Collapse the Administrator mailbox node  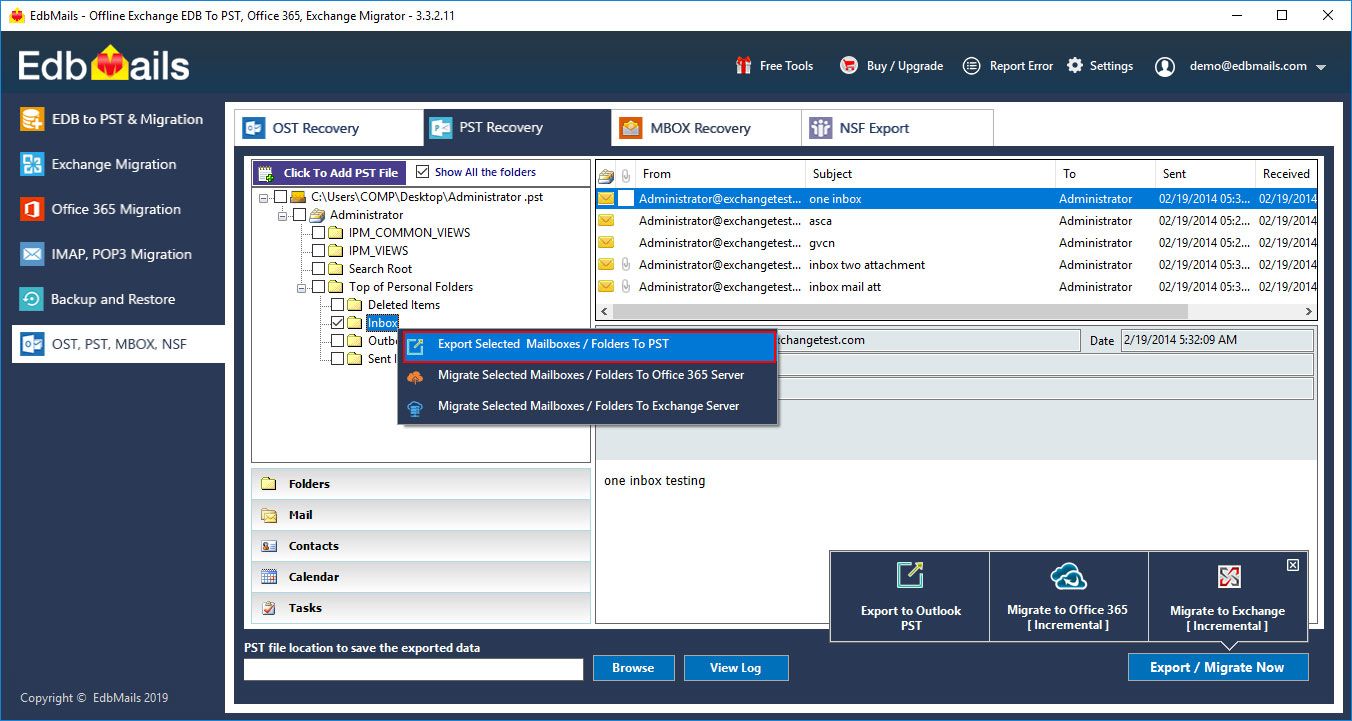click(x=282, y=215)
